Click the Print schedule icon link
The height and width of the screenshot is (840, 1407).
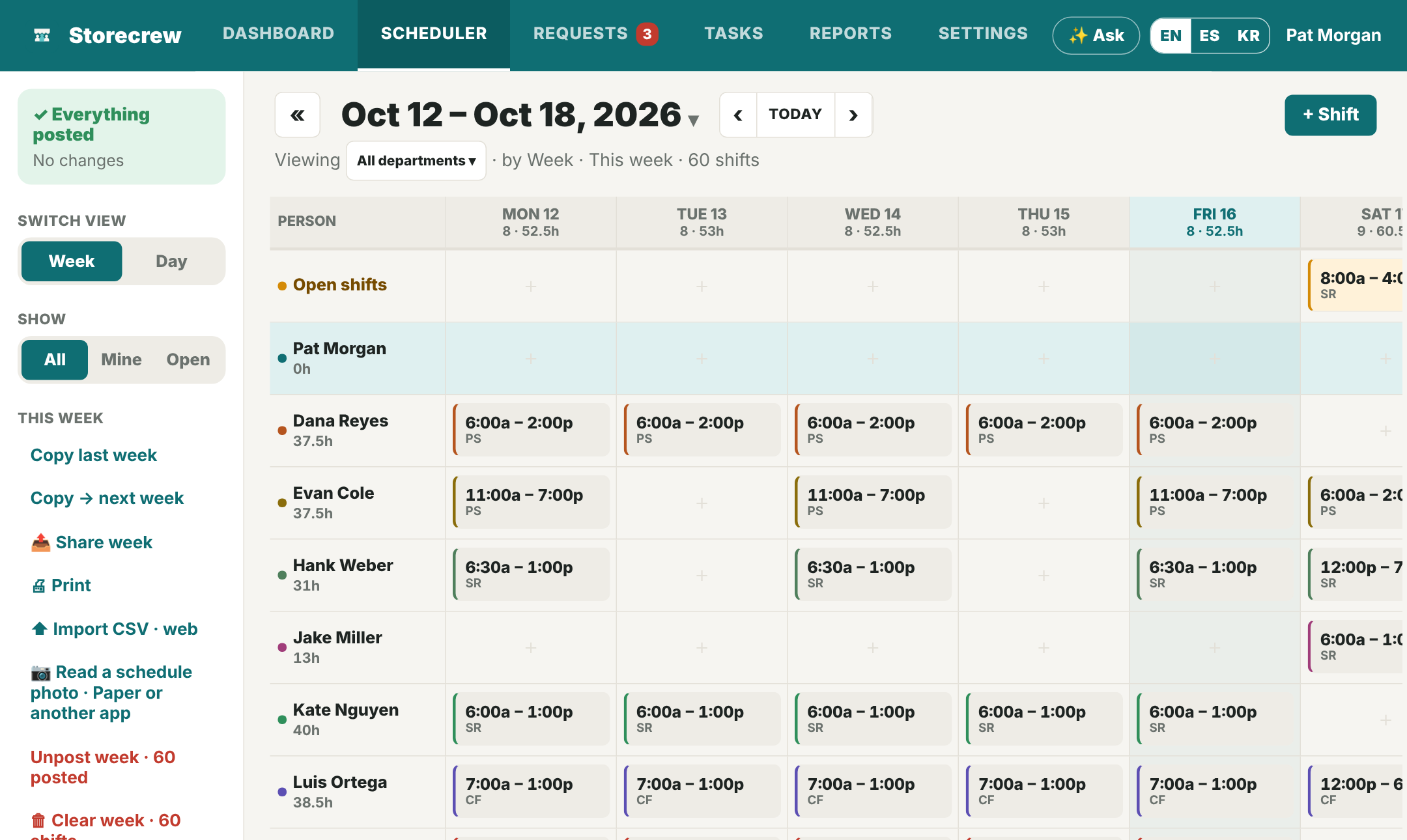[61, 585]
